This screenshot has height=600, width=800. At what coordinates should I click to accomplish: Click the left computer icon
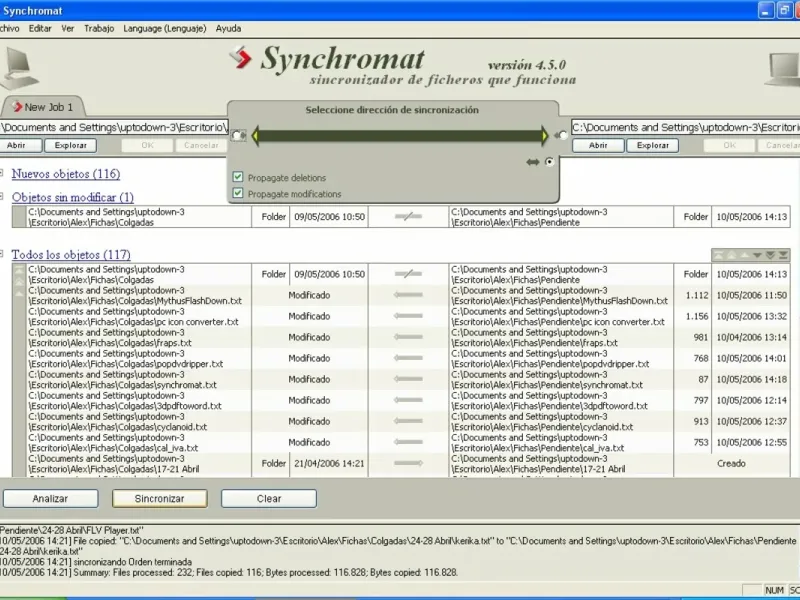point(17,68)
